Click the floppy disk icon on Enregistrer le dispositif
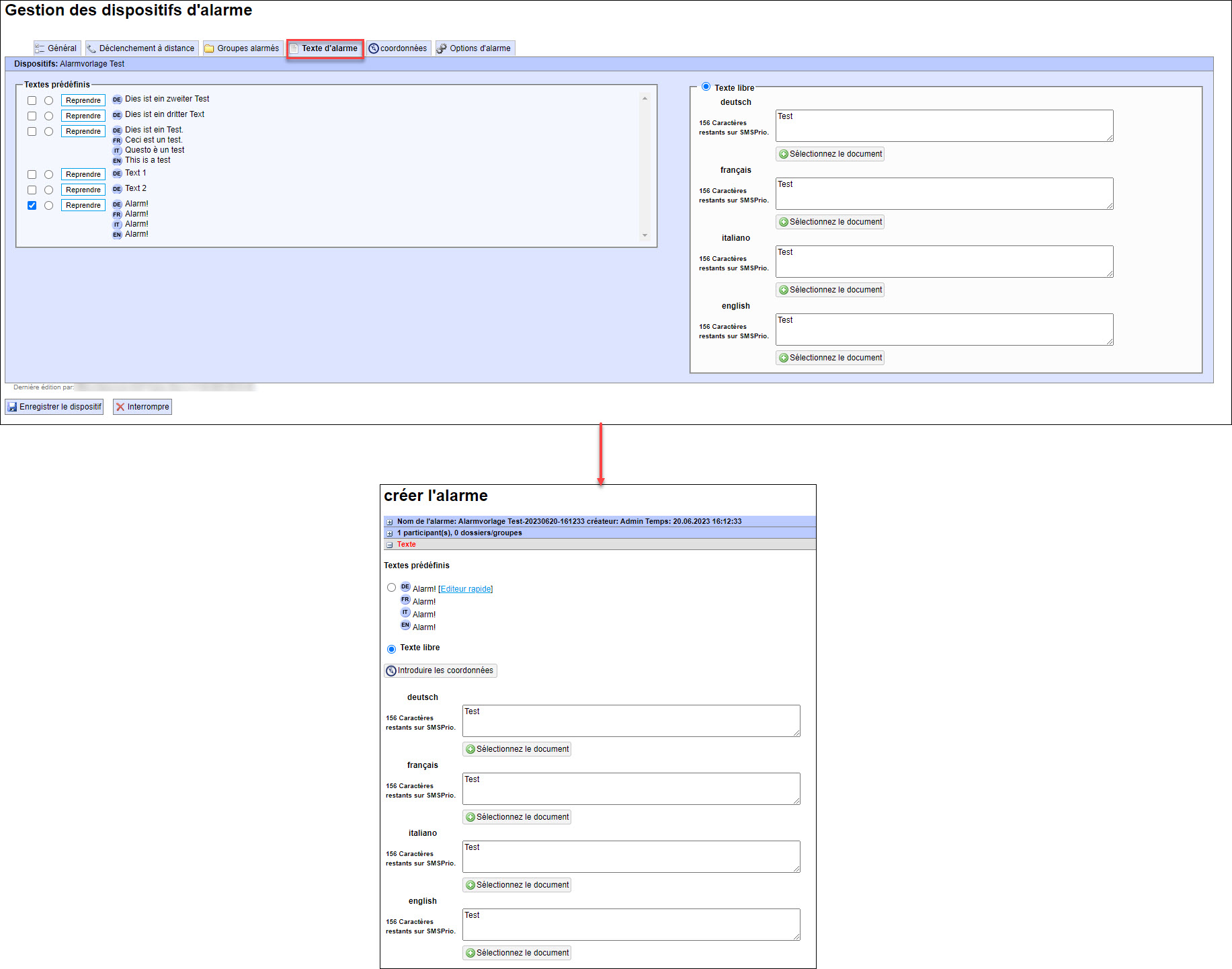 click(x=12, y=407)
